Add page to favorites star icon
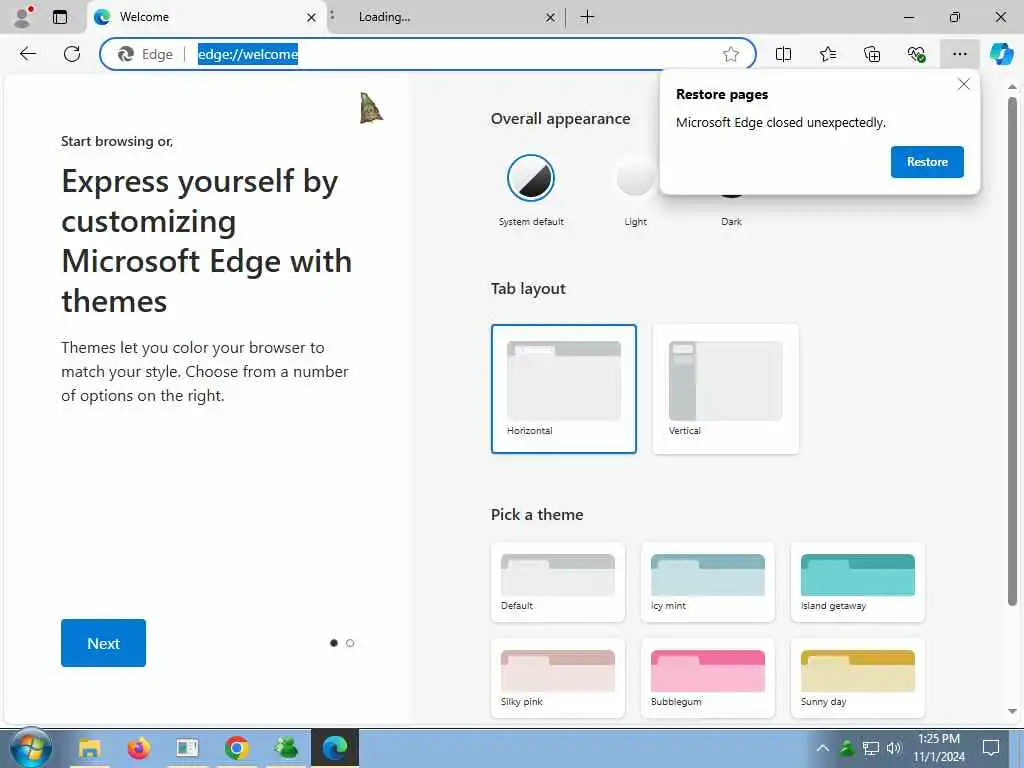Screen dimensions: 1024x768 (x=731, y=54)
